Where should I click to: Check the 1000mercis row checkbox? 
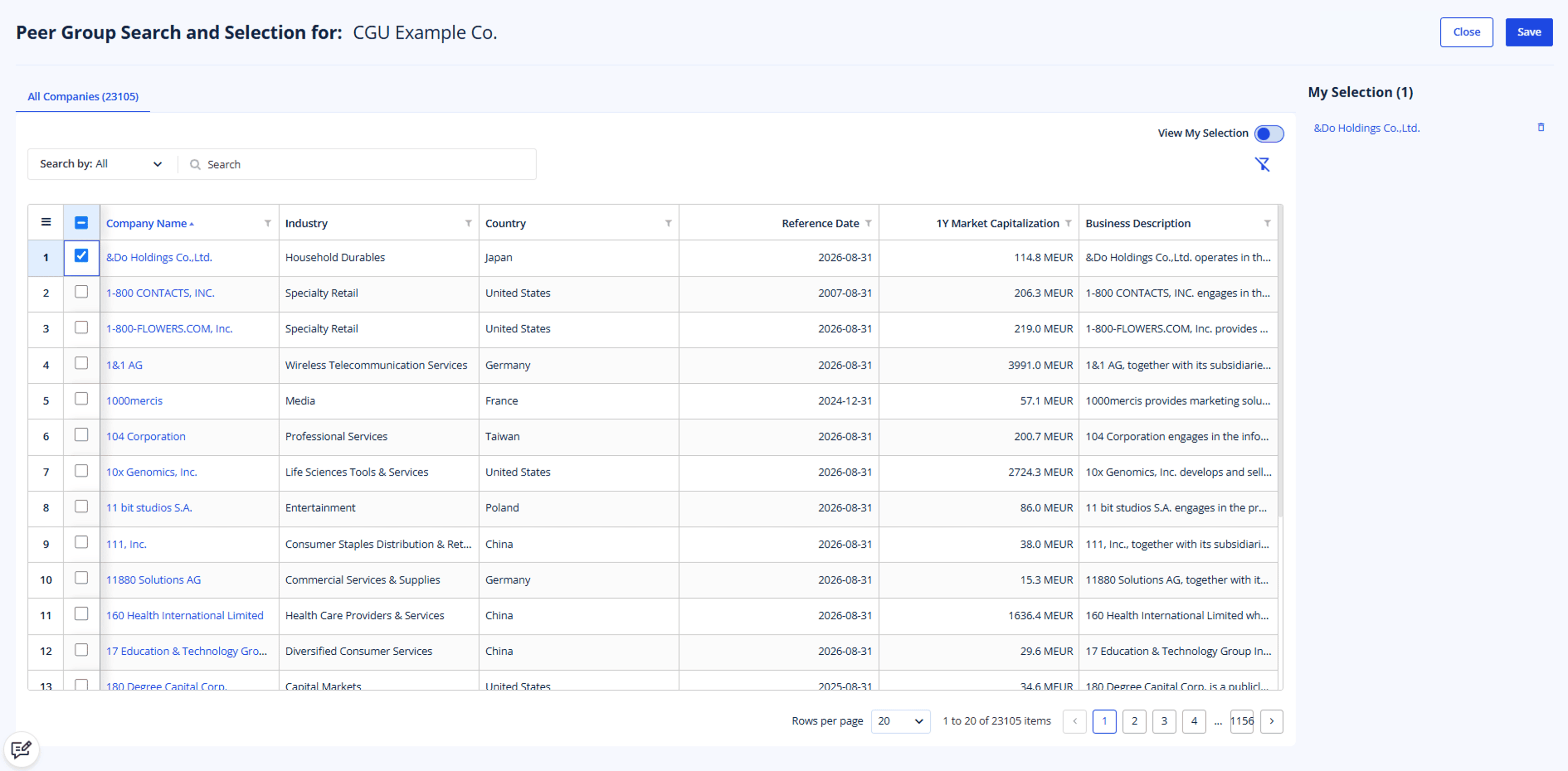click(81, 399)
